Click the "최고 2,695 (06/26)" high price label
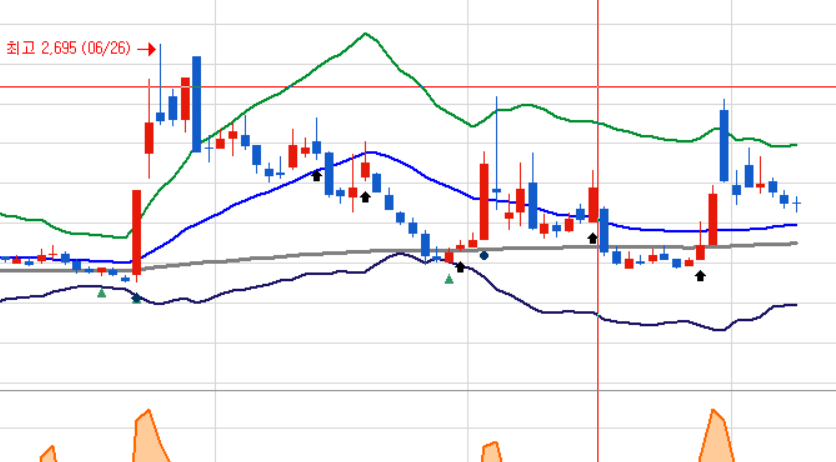The width and height of the screenshot is (836, 462). click(x=69, y=48)
